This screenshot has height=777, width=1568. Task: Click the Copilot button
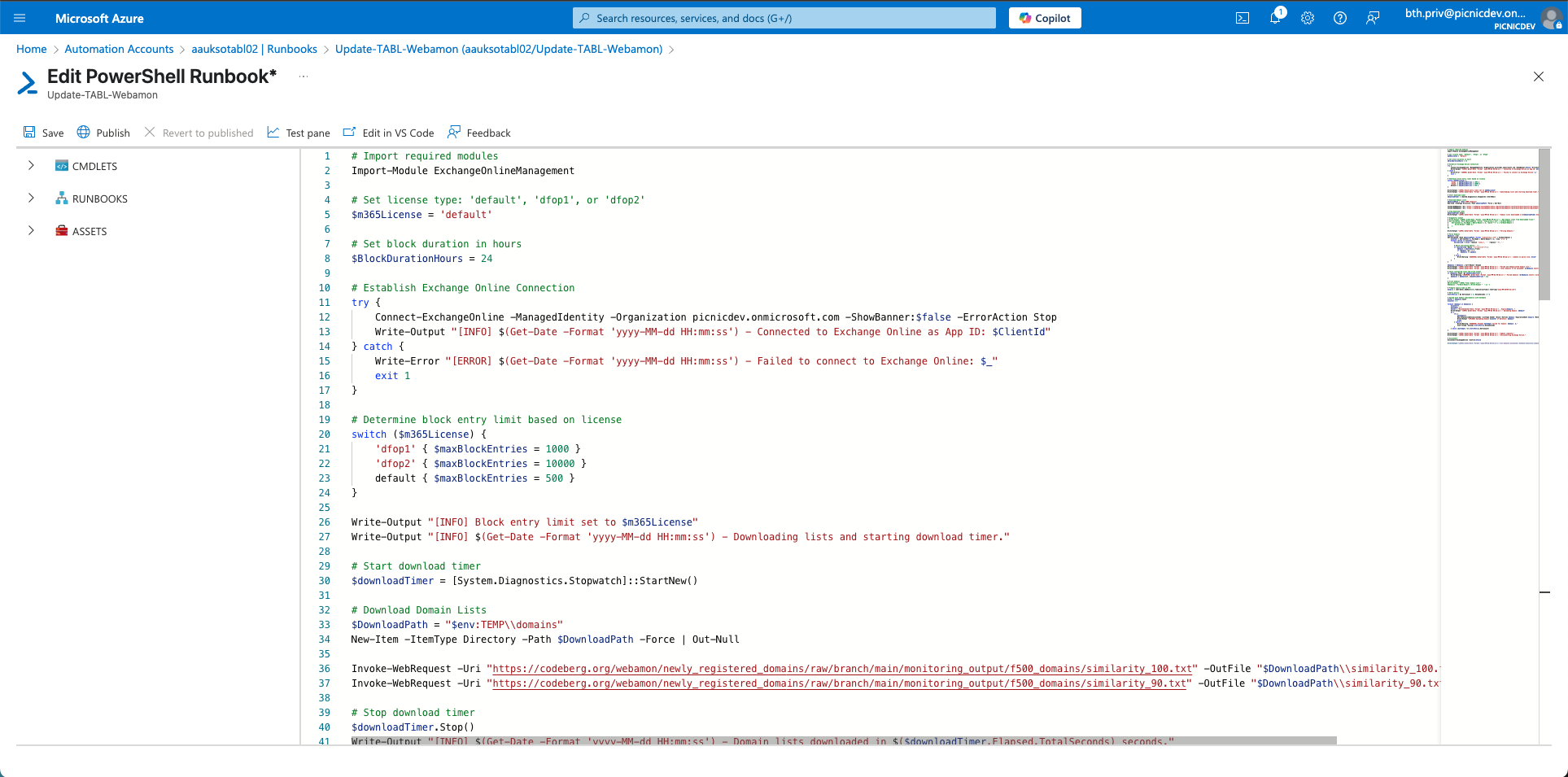coord(1045,18)
